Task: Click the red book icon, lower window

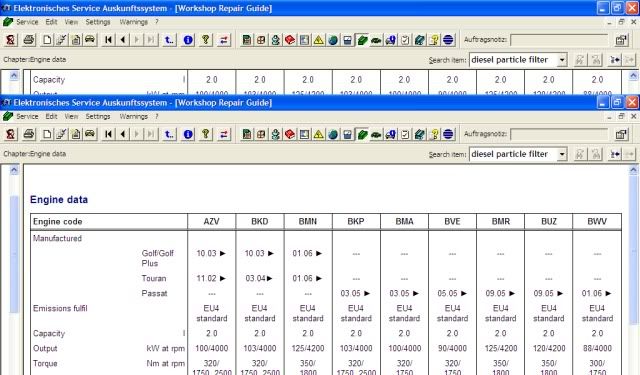Action: 290,134
